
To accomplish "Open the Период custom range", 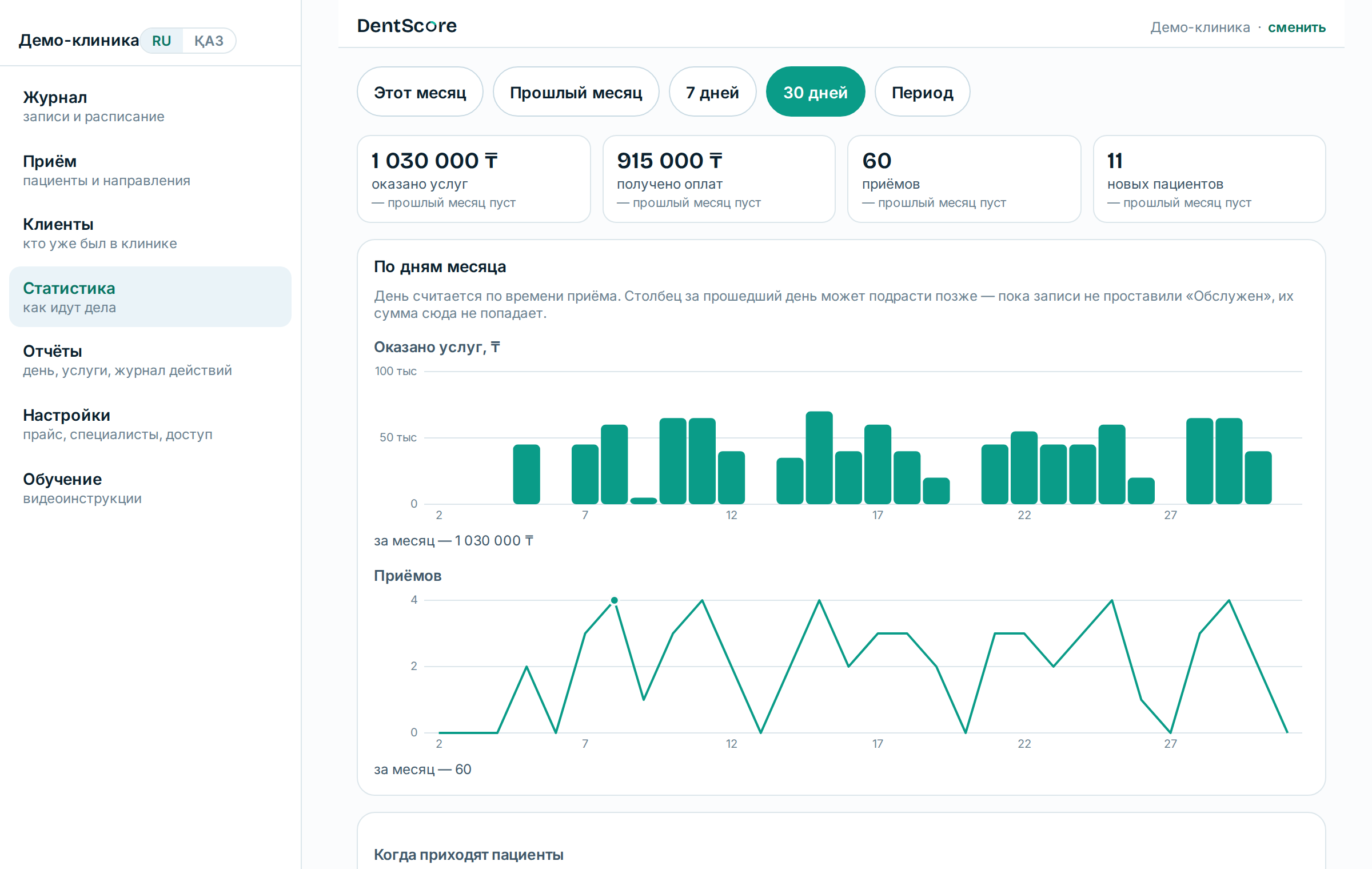I will click(x=923, y=92).
